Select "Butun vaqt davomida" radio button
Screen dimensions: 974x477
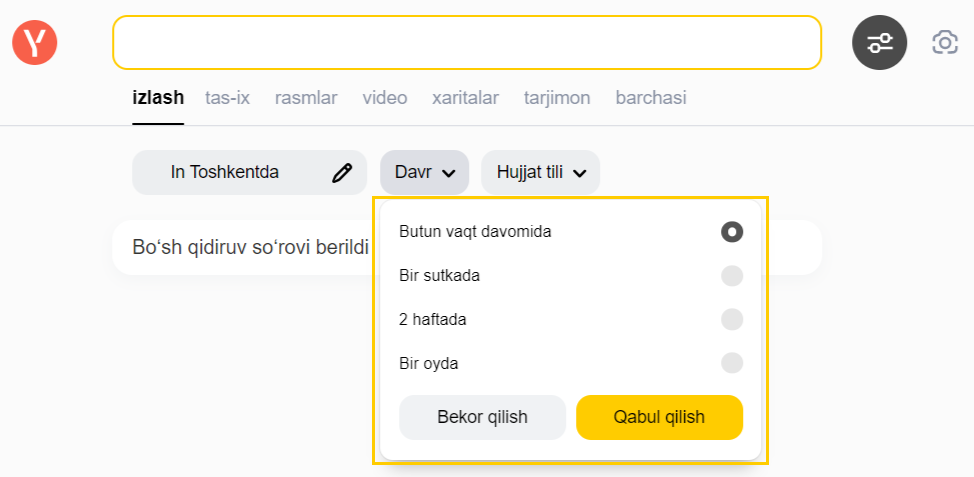click(x=732, y=232)
